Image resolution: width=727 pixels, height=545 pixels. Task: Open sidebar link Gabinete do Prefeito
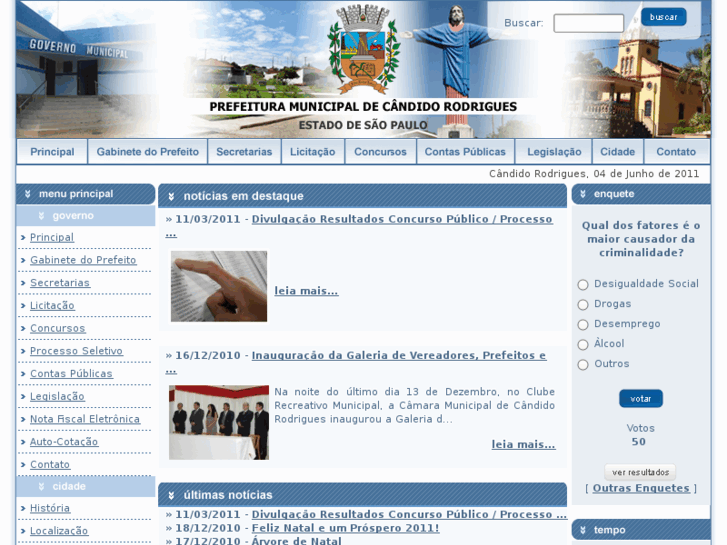click(x=83, y=260)
